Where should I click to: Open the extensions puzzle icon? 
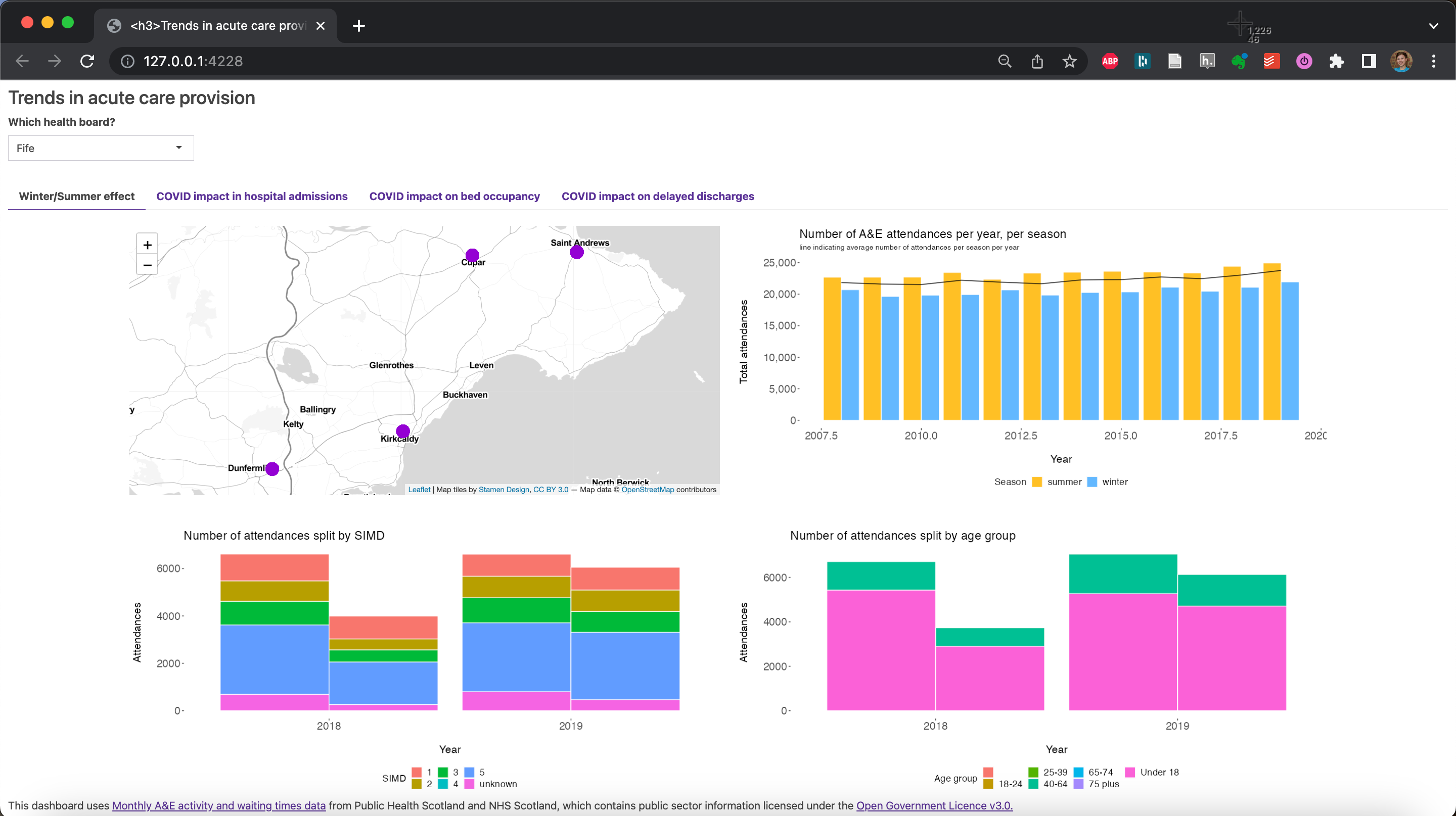tap(1336, 61)
